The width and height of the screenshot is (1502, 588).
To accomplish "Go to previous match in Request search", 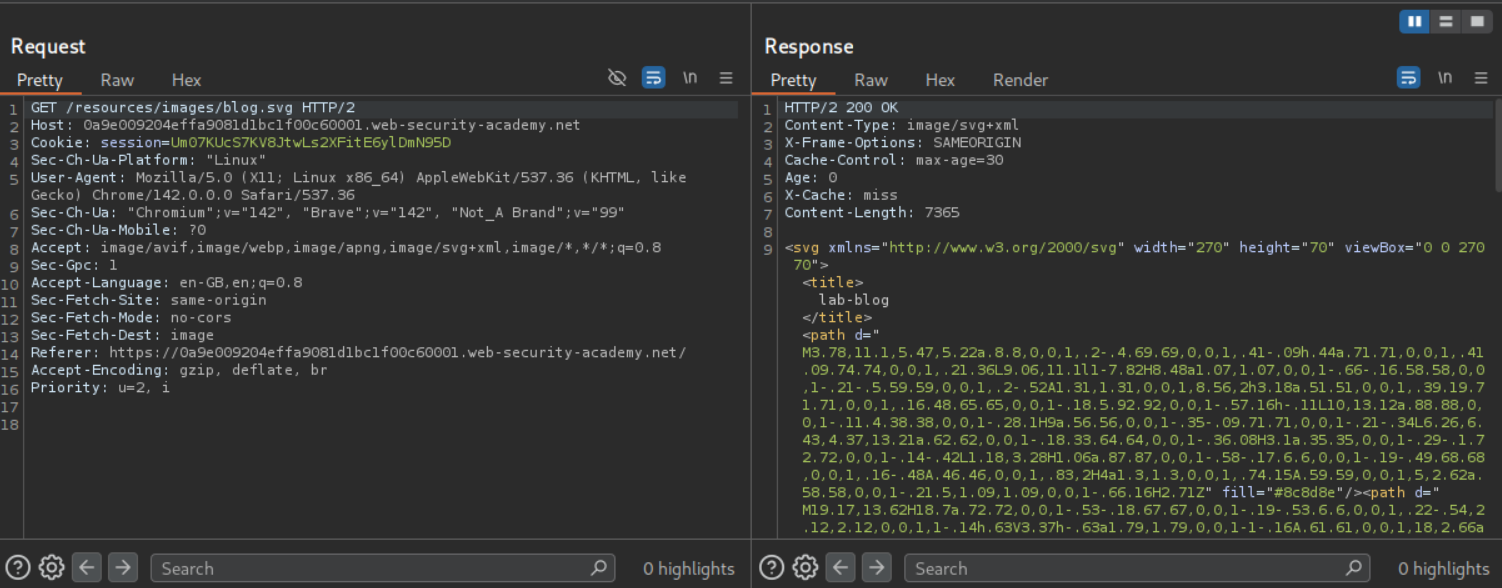I will (x=87, y=568).
